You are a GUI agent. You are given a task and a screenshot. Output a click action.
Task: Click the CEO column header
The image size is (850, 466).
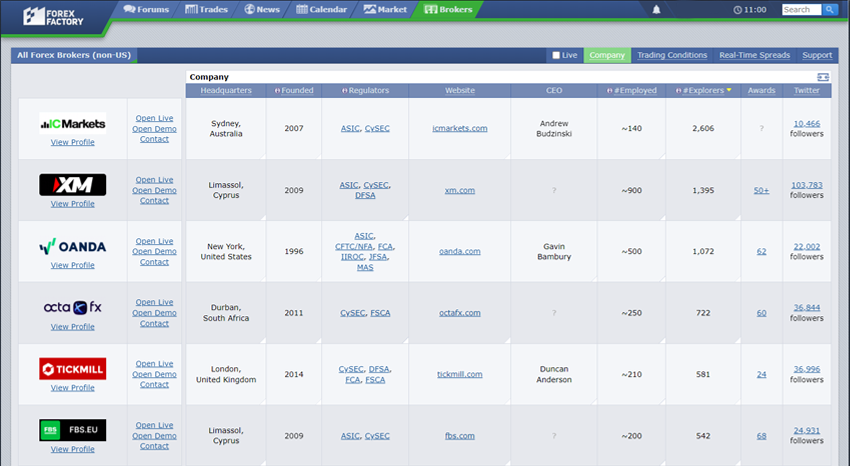click(554, 90)
